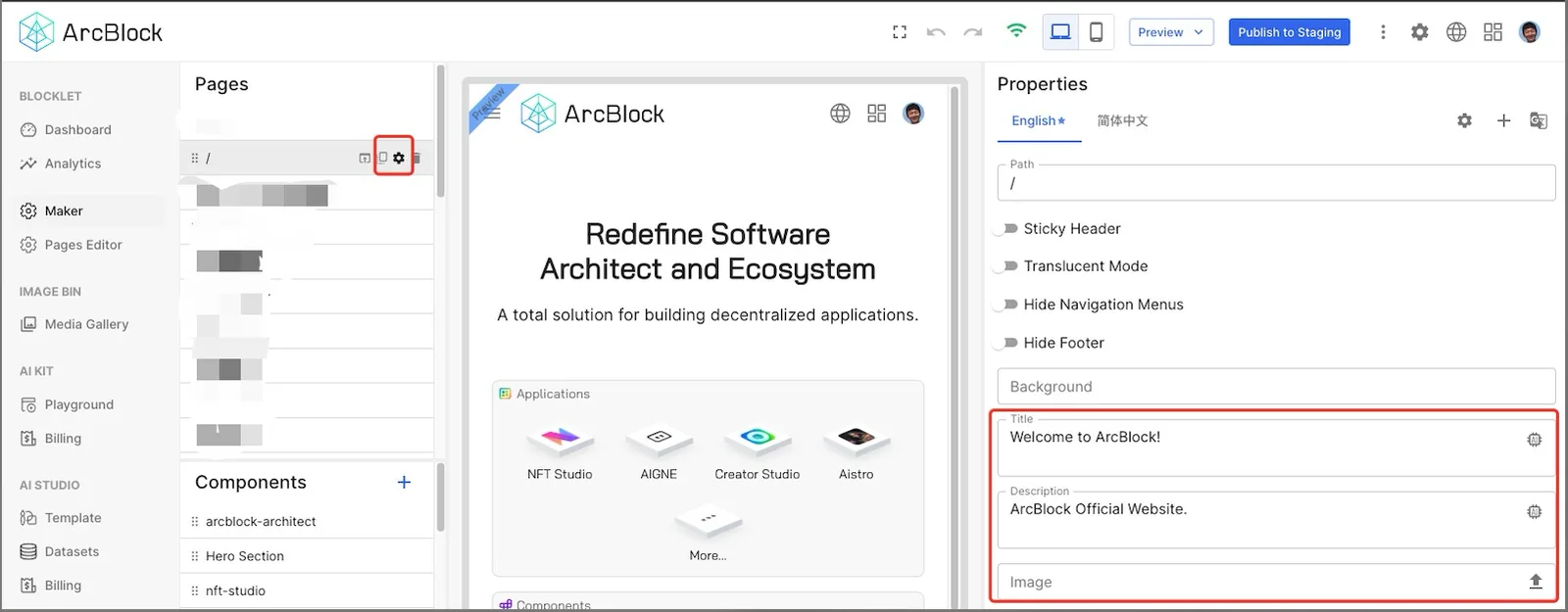Switch to the 简体中文 tab

[1122, 120]
